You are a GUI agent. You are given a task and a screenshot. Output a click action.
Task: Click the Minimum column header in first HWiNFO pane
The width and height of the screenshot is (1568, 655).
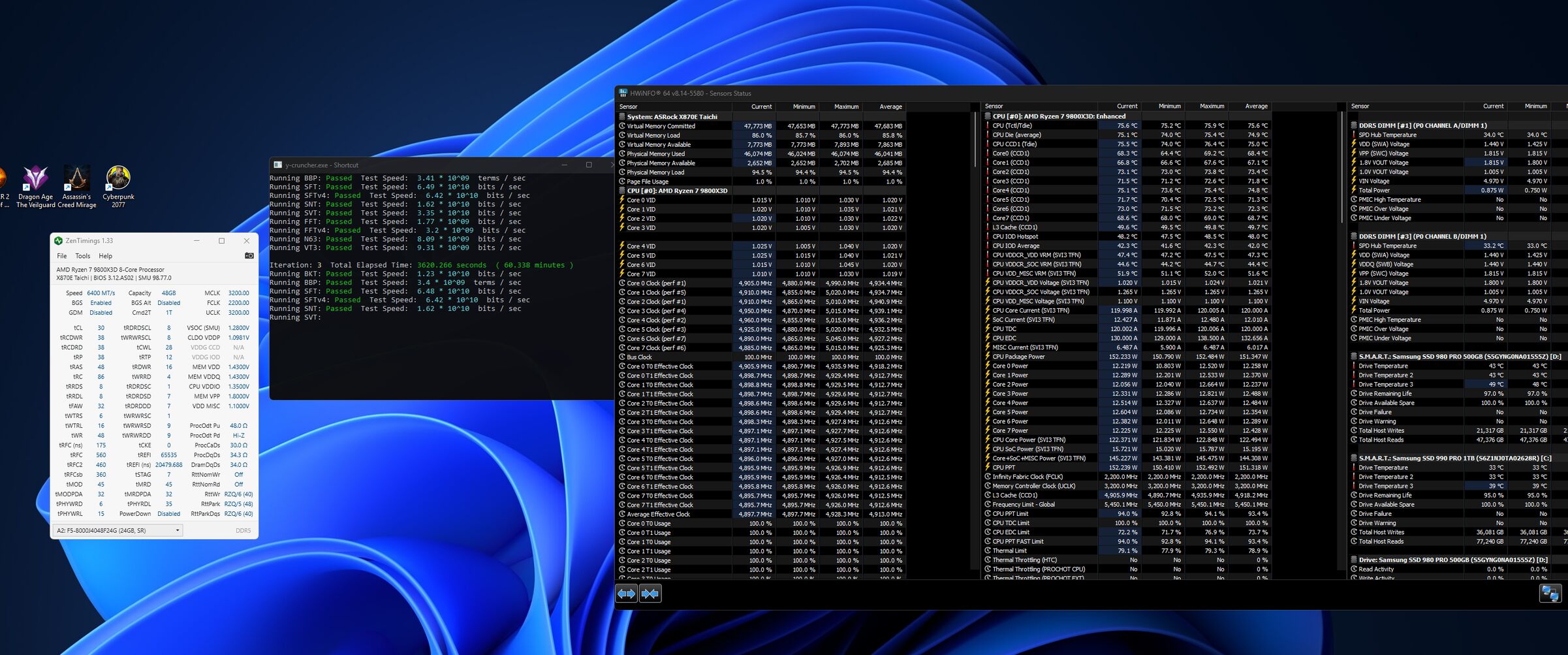(x=796, y=106)
